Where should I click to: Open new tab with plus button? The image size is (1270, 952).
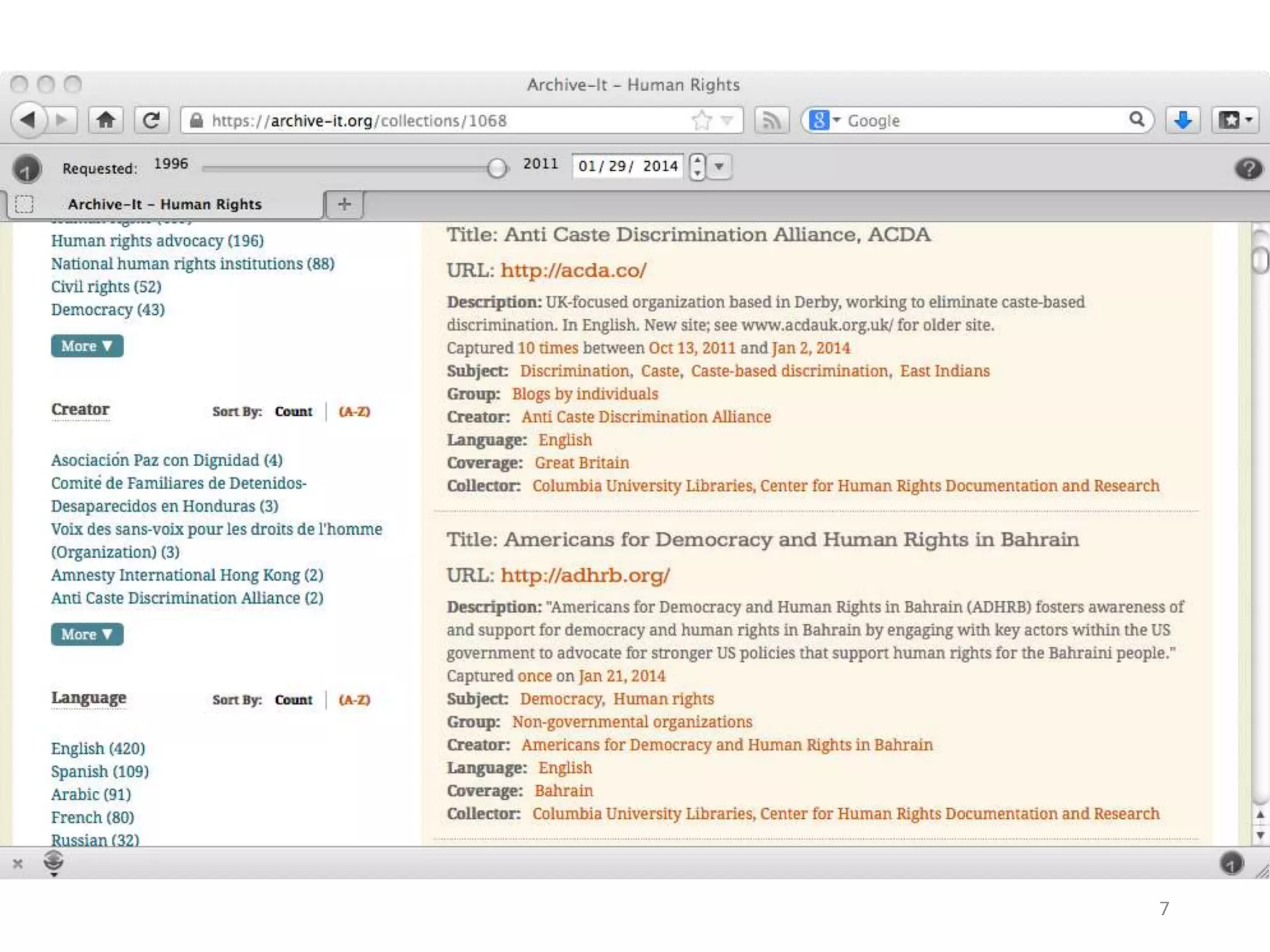pyautogui.click(x=344, y=204)
